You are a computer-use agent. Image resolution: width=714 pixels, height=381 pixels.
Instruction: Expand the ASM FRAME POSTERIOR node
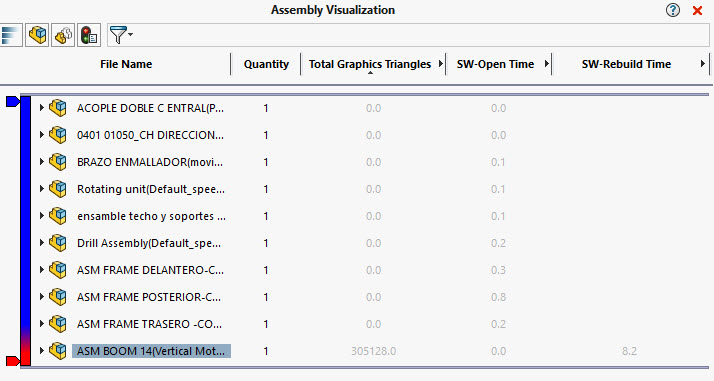(41, 297)
